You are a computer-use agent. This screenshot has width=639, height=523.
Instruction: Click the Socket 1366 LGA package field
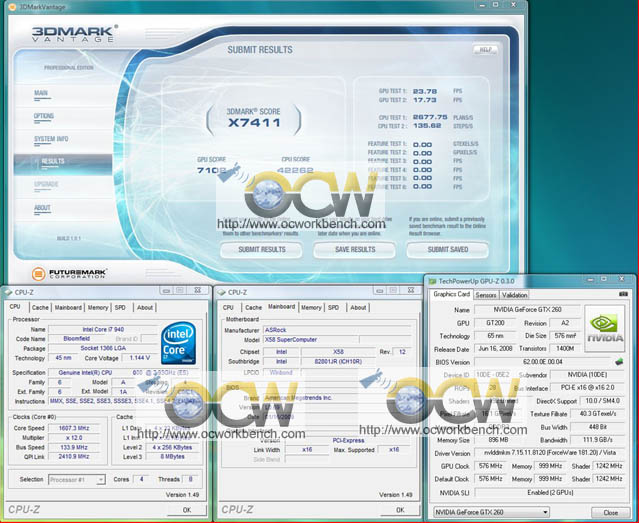coord(103,348)
